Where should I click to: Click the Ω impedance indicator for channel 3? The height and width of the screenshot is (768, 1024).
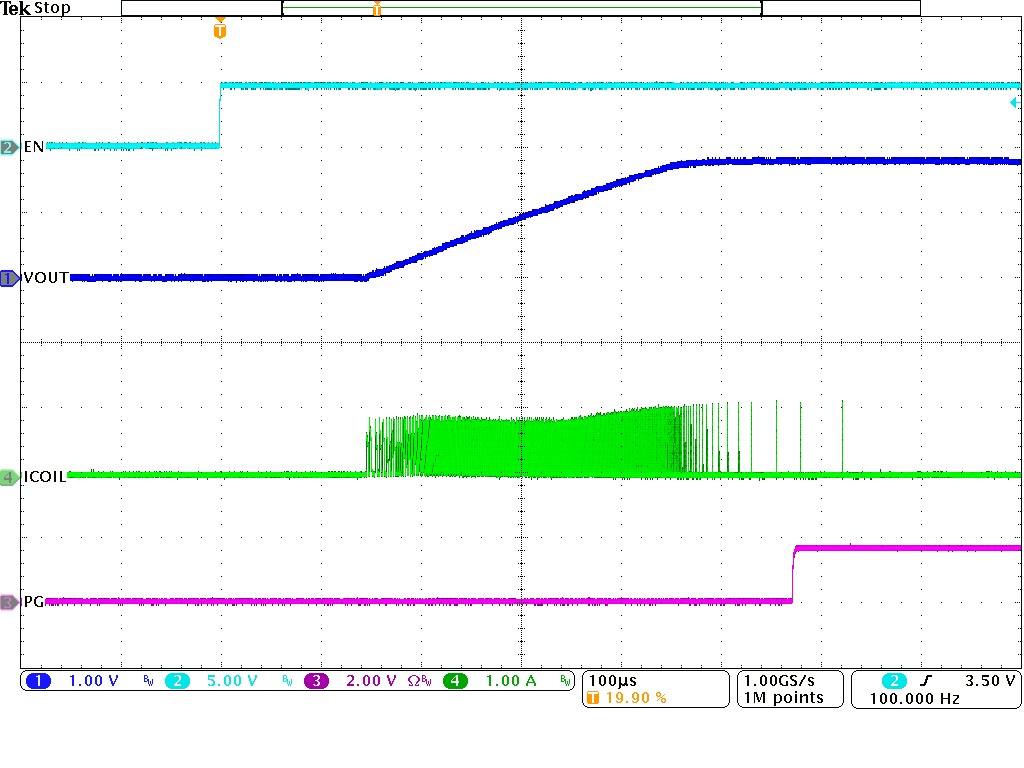412,681
